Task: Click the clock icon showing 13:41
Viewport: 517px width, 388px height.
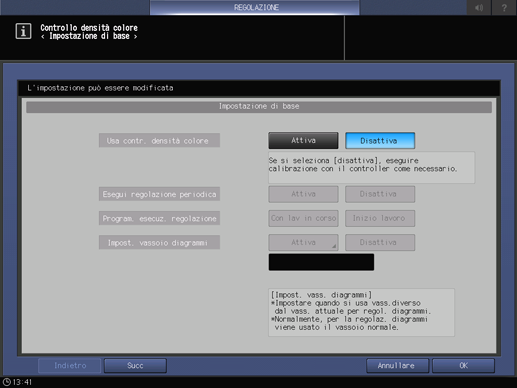Action: click(x=6, y=382)
